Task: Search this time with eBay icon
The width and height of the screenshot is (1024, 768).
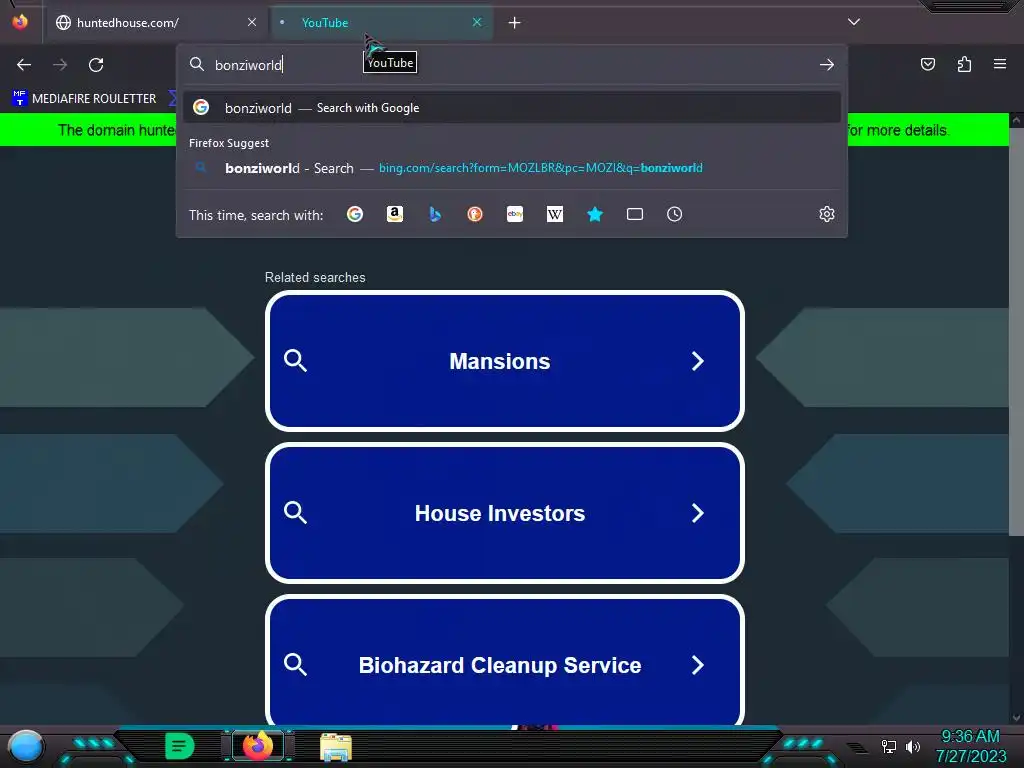Action: (515, 214)
